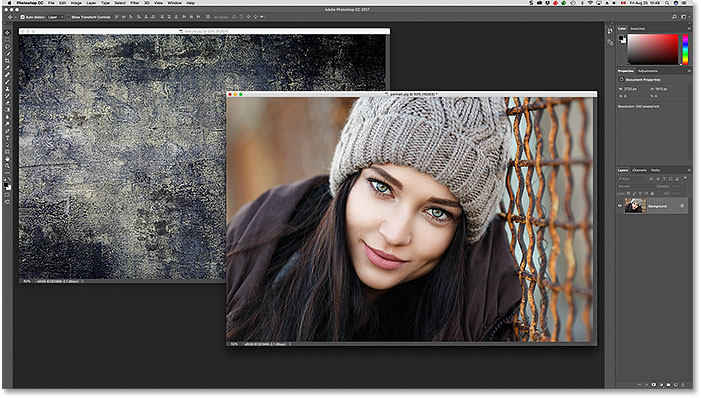The width and height of the screenshot is (701, 398).
Task: Click the search icon in options bar
Action: (674, 17)
